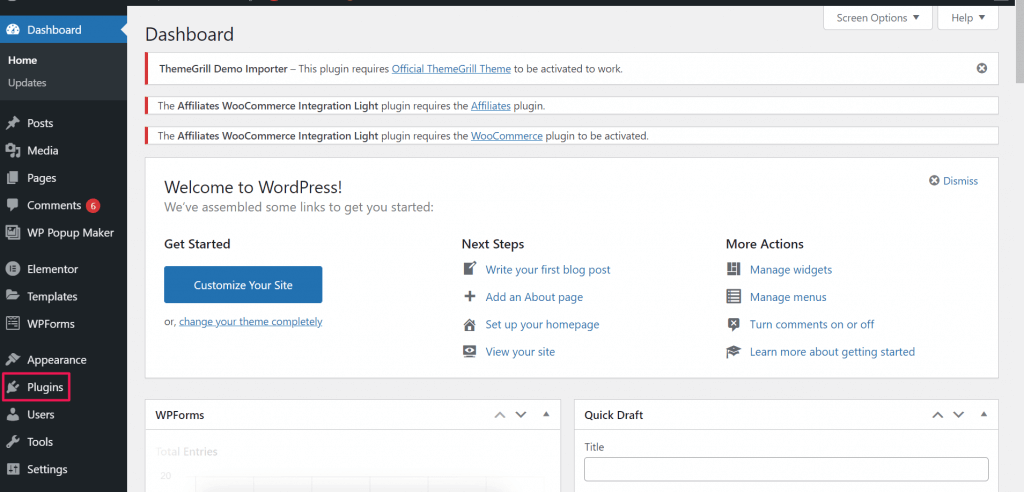Follow the change your theme completely link
This screenshot has height=492, width=1024.
pyautogui.click(x=251, y=321)
